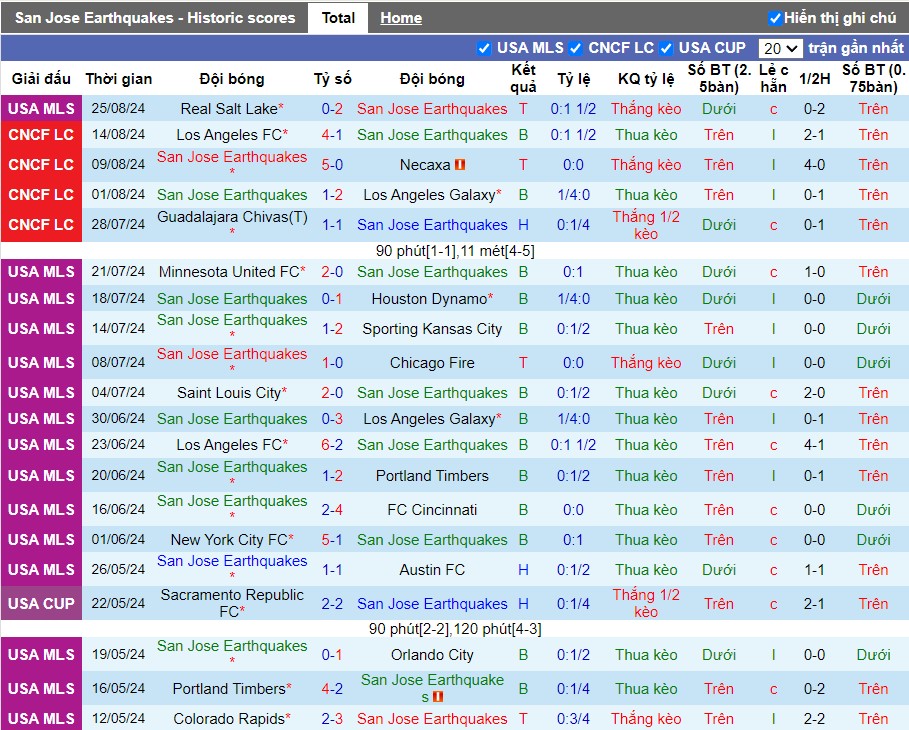
Task: Select the CNCF LC label in 09/08/24 row
Action: (41, 165)
